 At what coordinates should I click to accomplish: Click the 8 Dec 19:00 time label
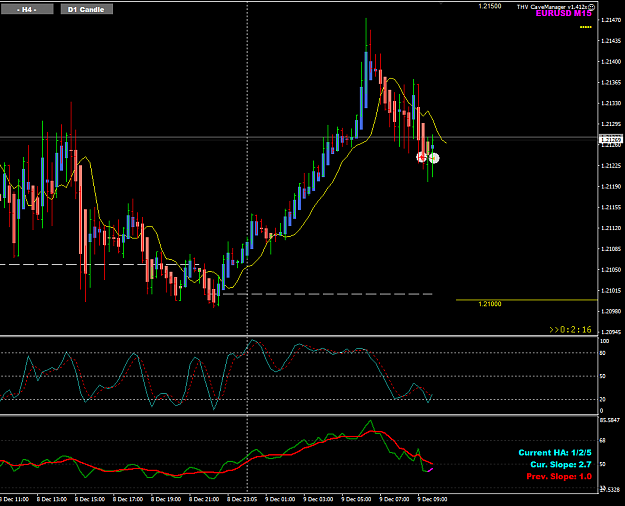tap(166, 499)
